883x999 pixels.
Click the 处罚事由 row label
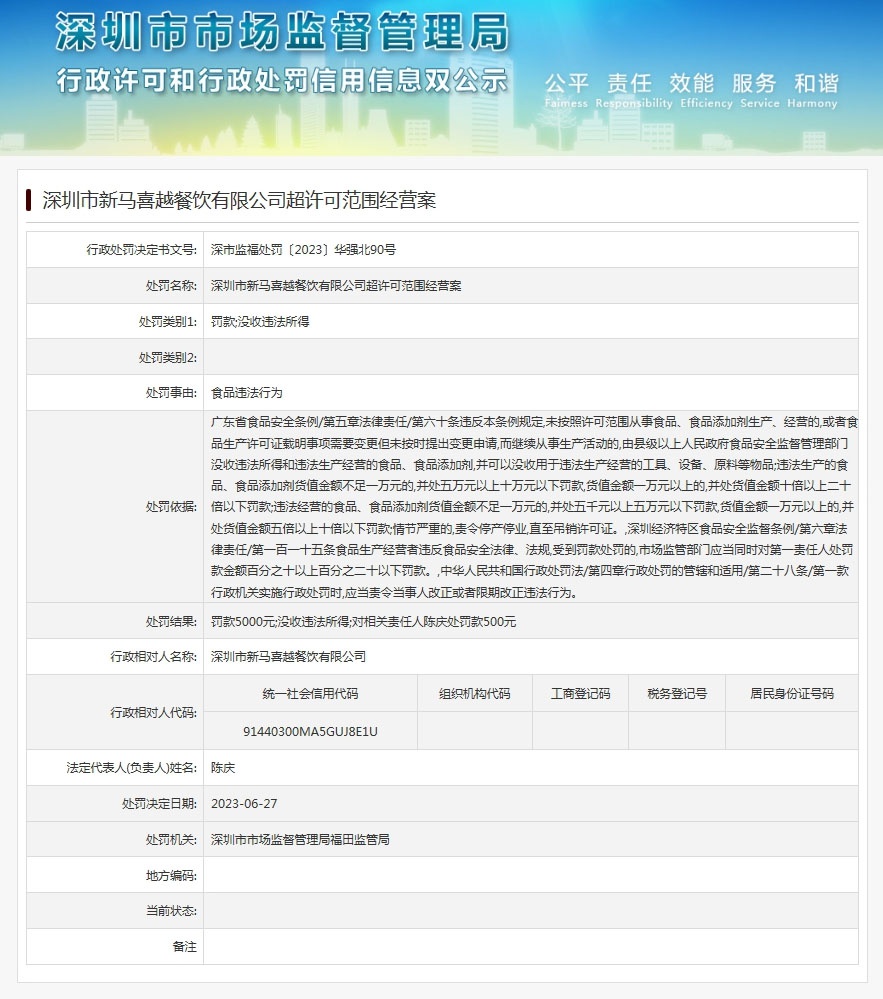tap(171, 392)
